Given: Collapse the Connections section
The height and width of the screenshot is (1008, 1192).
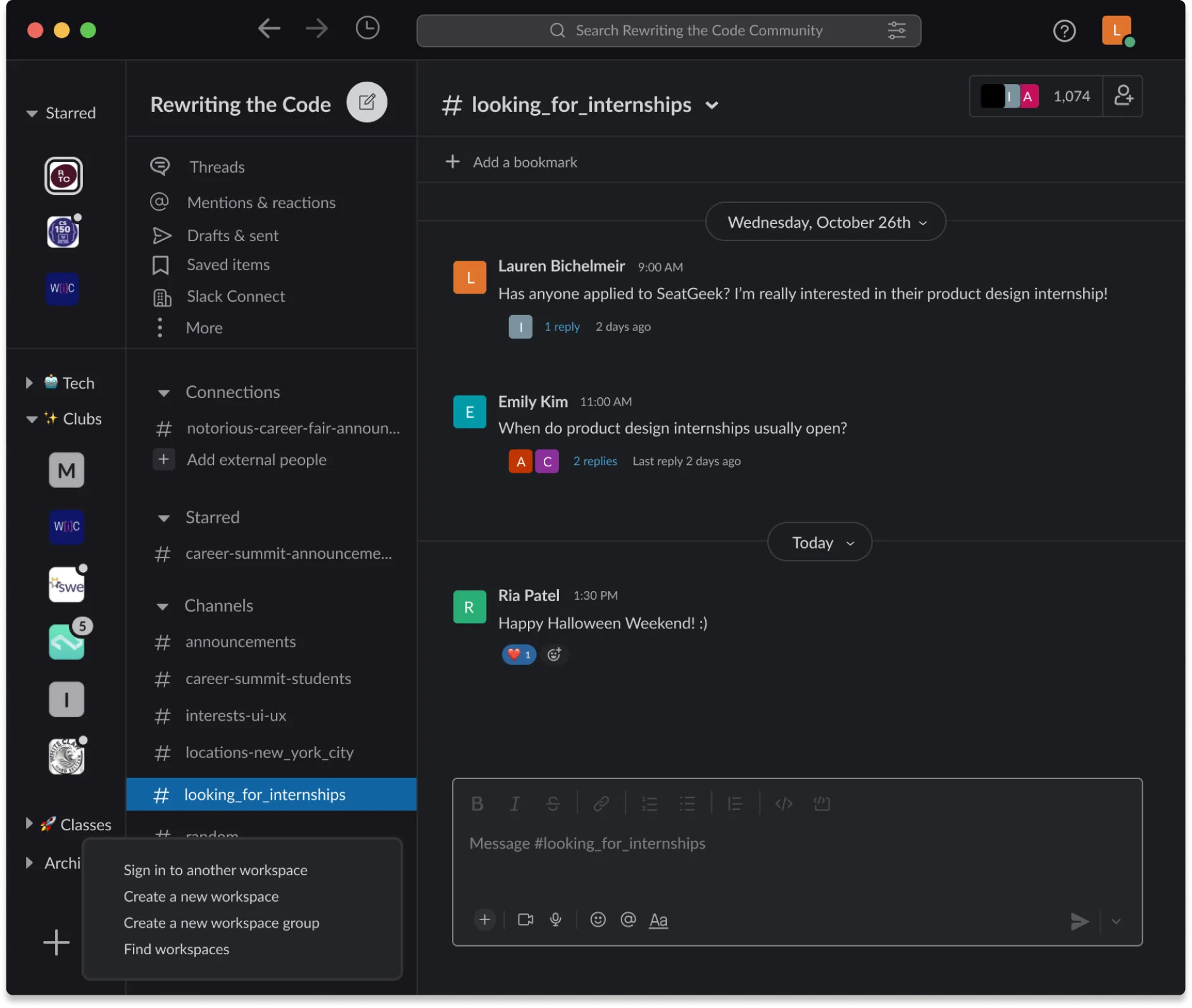Looking at the screenshot, I should coord(164,393).
